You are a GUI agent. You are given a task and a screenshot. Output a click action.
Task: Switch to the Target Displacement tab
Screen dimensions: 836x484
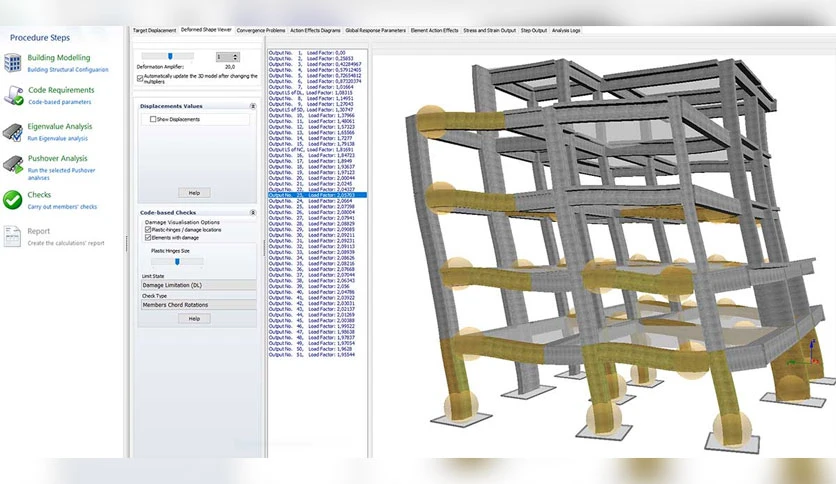154,30
